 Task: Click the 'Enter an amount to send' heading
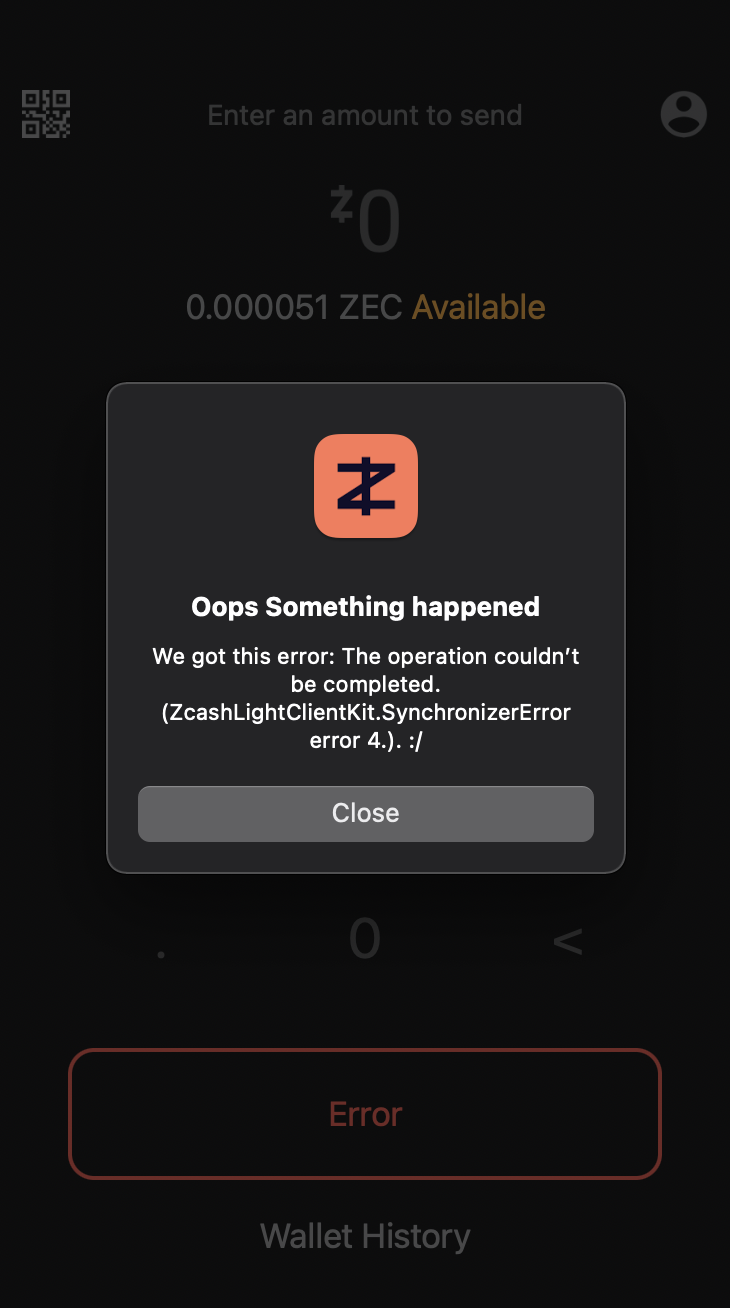tap(365, 115)
